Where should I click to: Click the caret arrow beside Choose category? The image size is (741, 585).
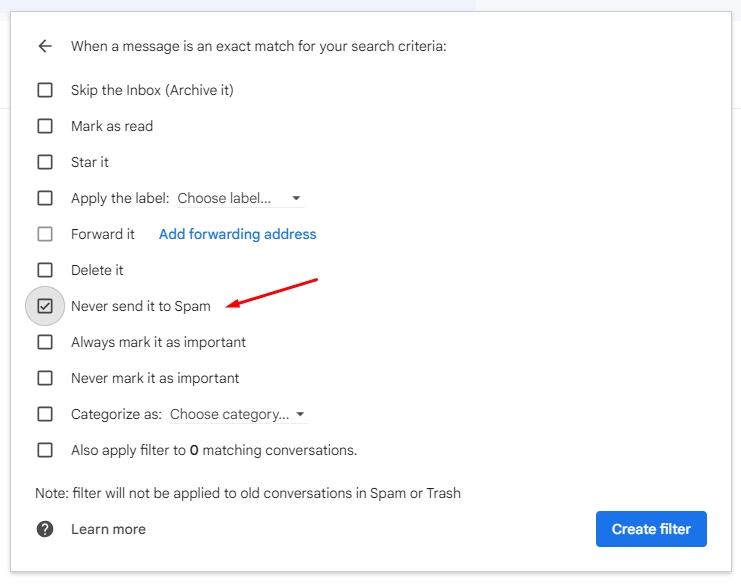click(x=301, y=414)
